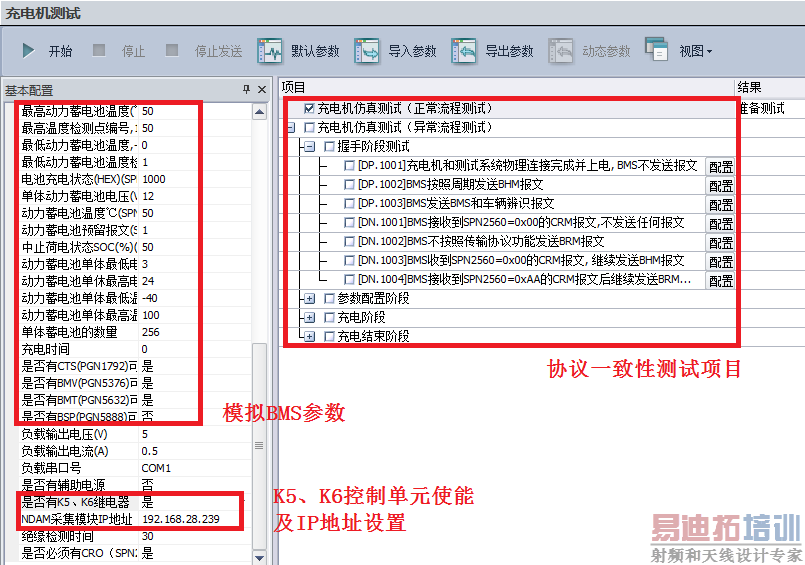Edit 单体蓄电池的数量 value 256
Viewport: 805px width, 565px height.
pyautogui.click(x=195, y=332)
